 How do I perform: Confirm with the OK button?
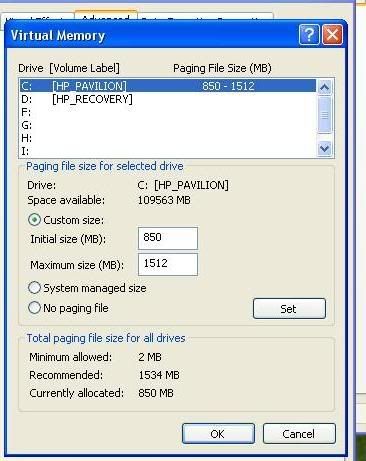218,434
